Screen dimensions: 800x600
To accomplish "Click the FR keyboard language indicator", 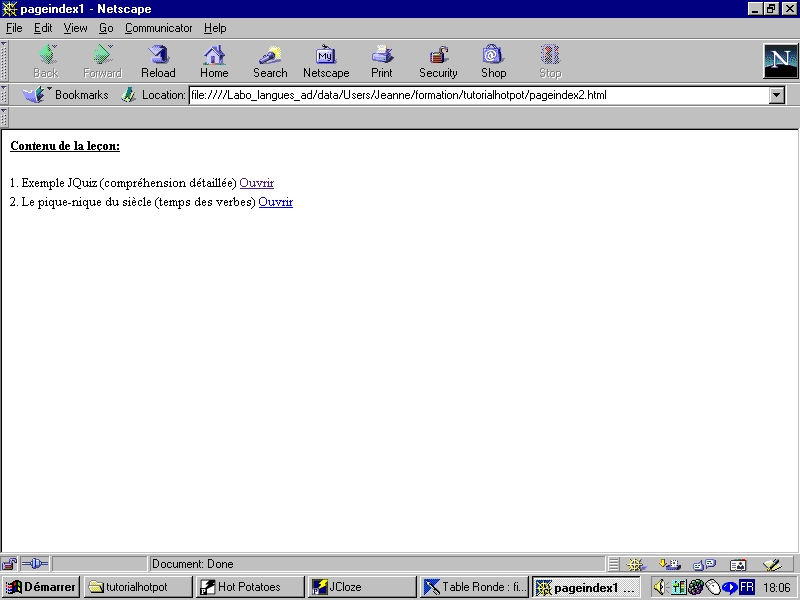I will (747, 587).
